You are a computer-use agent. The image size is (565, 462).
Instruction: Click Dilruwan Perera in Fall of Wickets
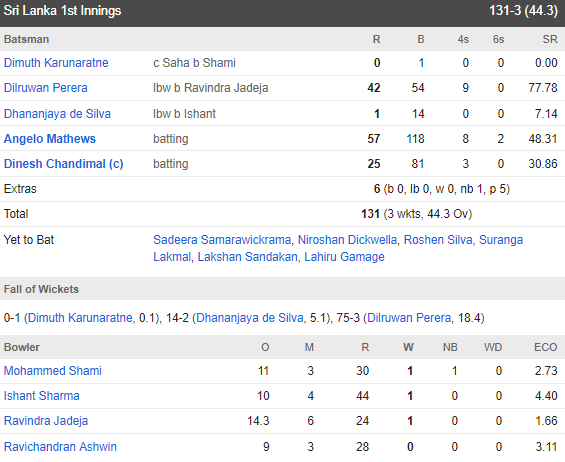[x=409, y=318]
